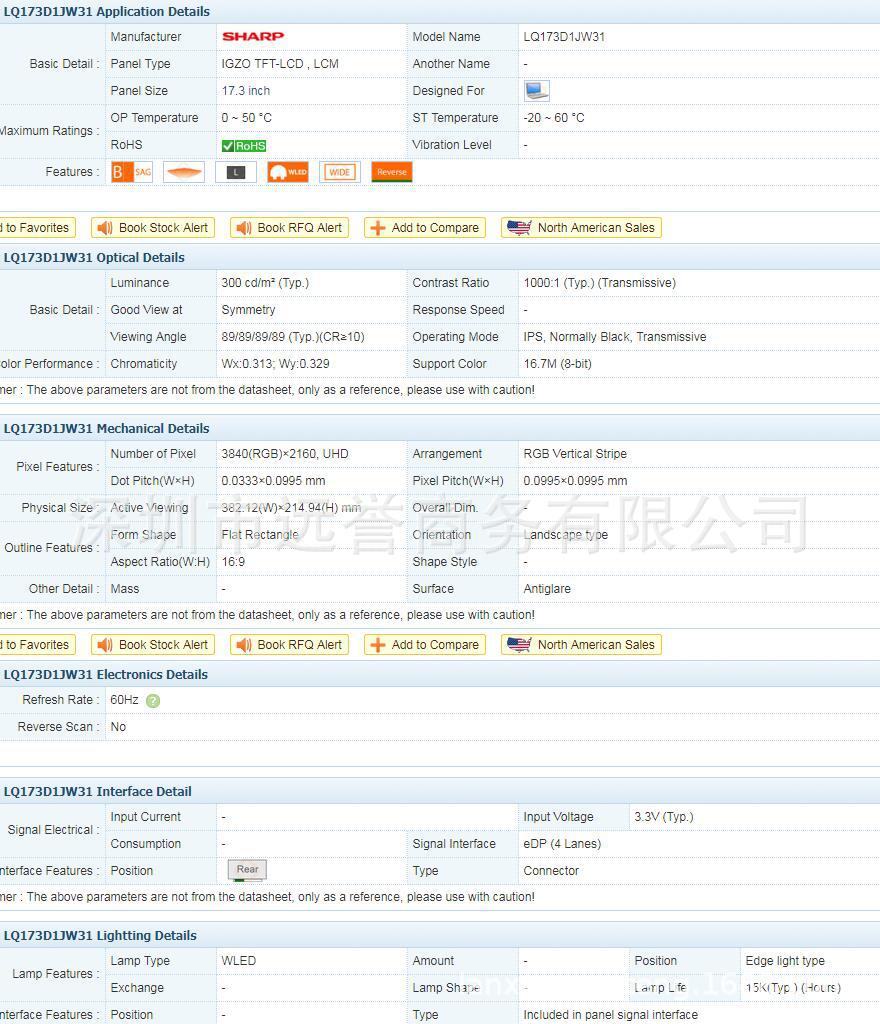Click Book RFQ Alert above Optical Details
The height and width of the screenshot is (1024, 880).
[x=289, y=227]
